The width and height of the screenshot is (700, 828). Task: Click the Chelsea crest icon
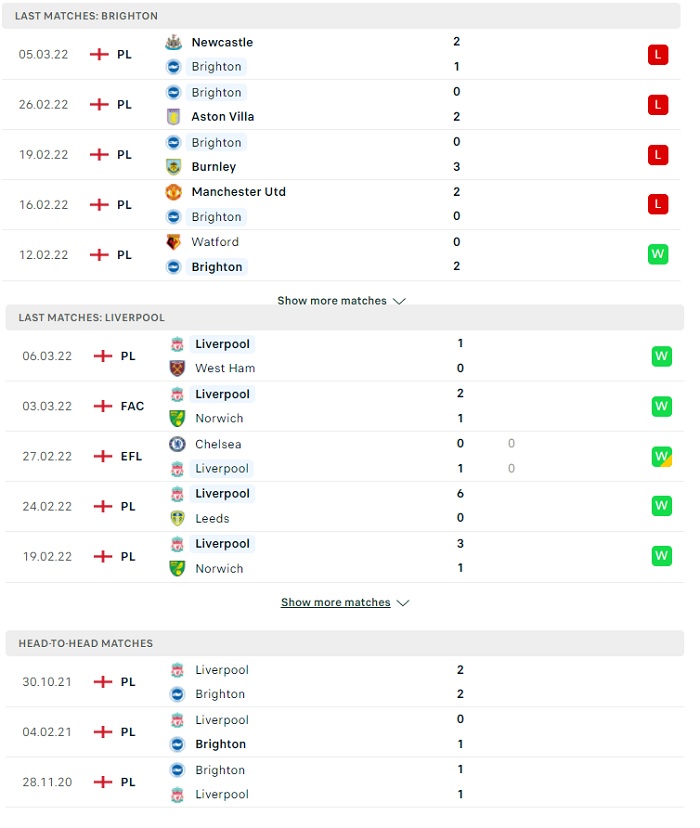coord(177,444)
